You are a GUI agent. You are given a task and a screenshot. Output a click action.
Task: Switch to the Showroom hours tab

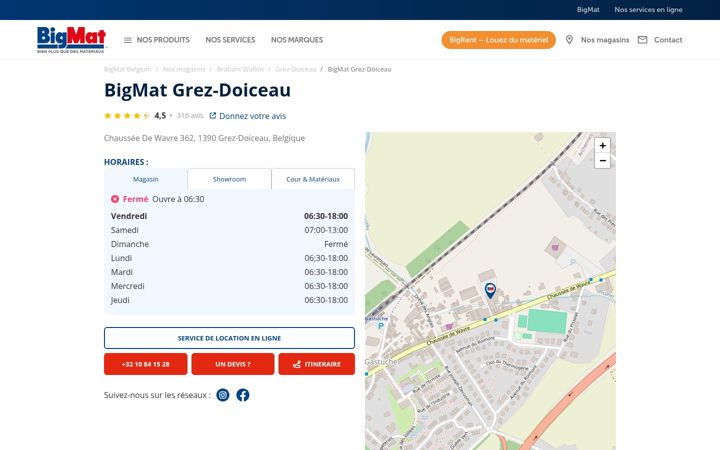pyautogui.click(x=229, y=179)
